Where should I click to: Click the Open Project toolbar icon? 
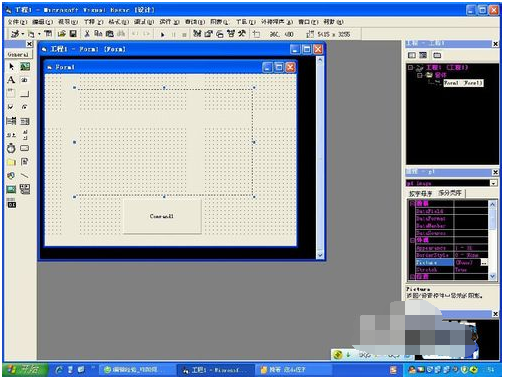point(62,33)
